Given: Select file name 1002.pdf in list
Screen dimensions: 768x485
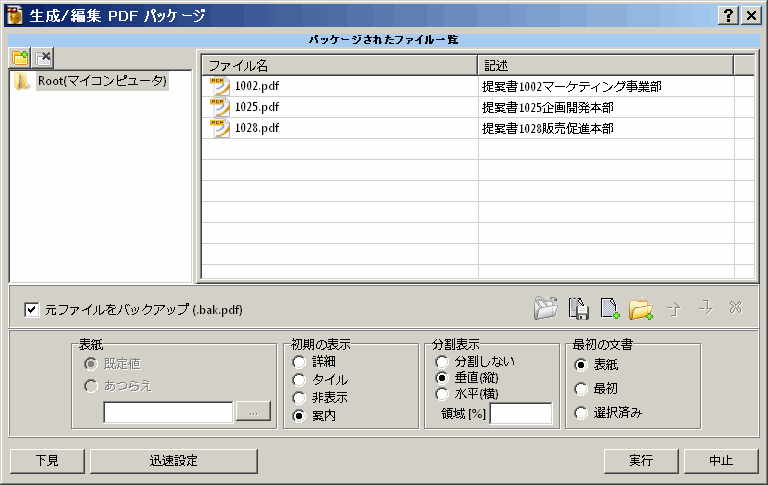Looking at the screenshot, I should point(257,86).
